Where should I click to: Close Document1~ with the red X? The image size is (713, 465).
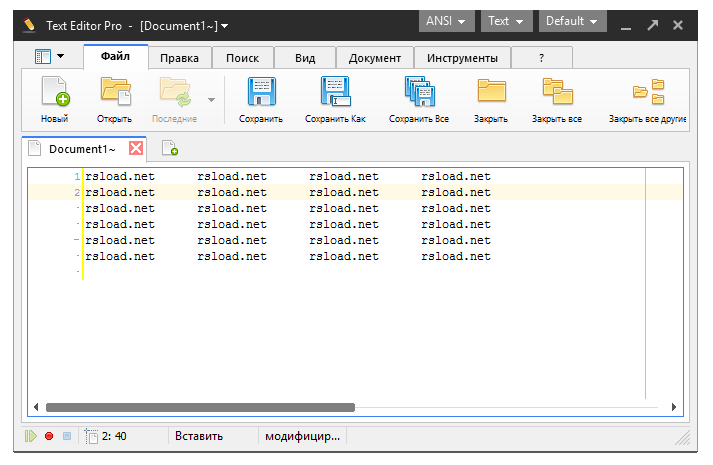(136, 148)
